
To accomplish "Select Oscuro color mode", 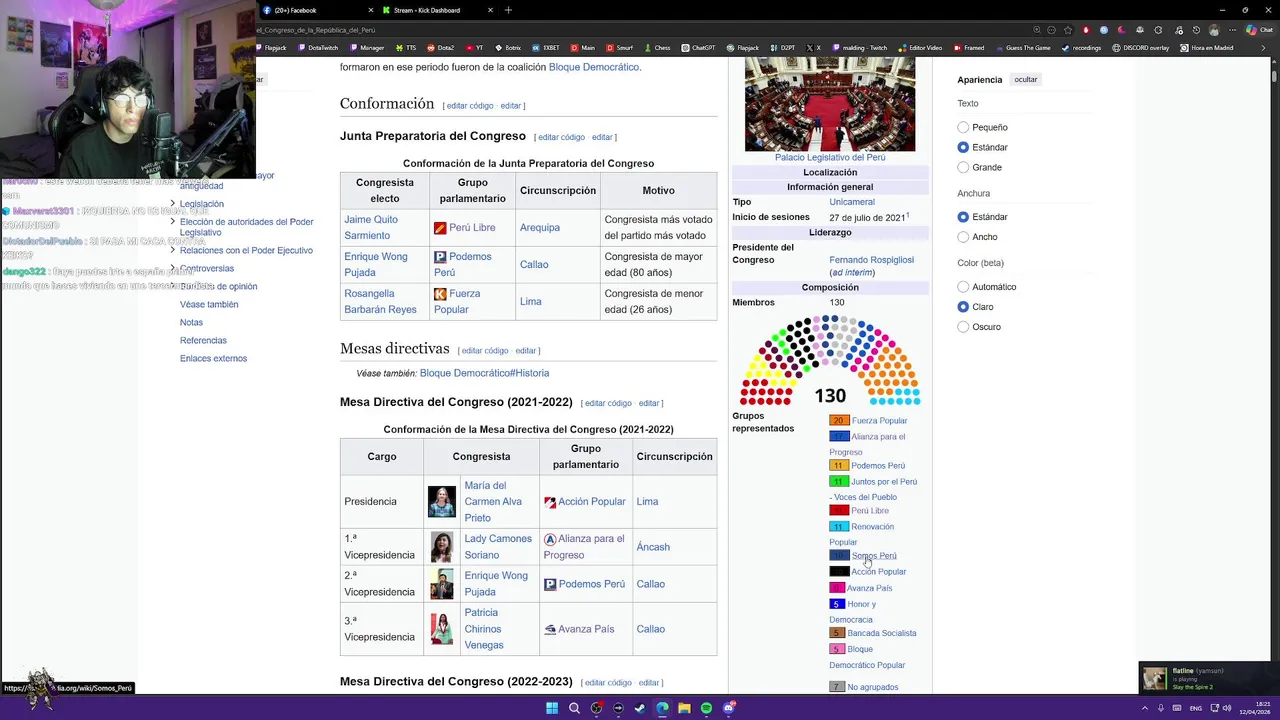I will (x=963, y=327).
